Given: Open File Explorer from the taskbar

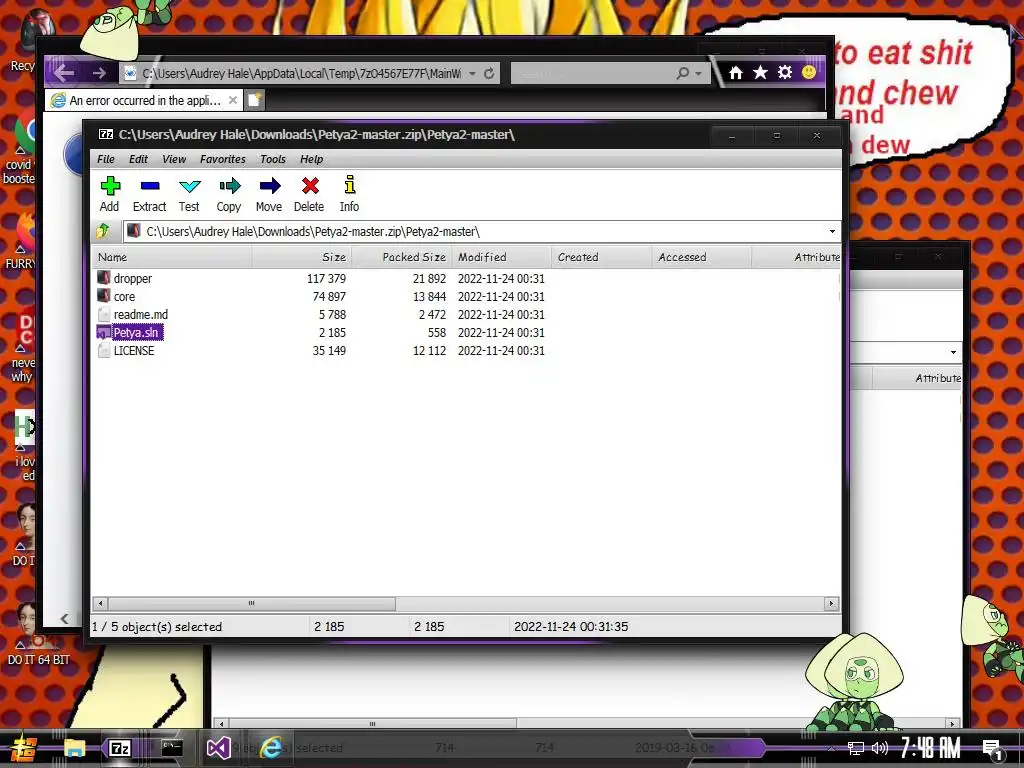Looking at the screenshot, I should pyautogui.click(x=74, y=748).
